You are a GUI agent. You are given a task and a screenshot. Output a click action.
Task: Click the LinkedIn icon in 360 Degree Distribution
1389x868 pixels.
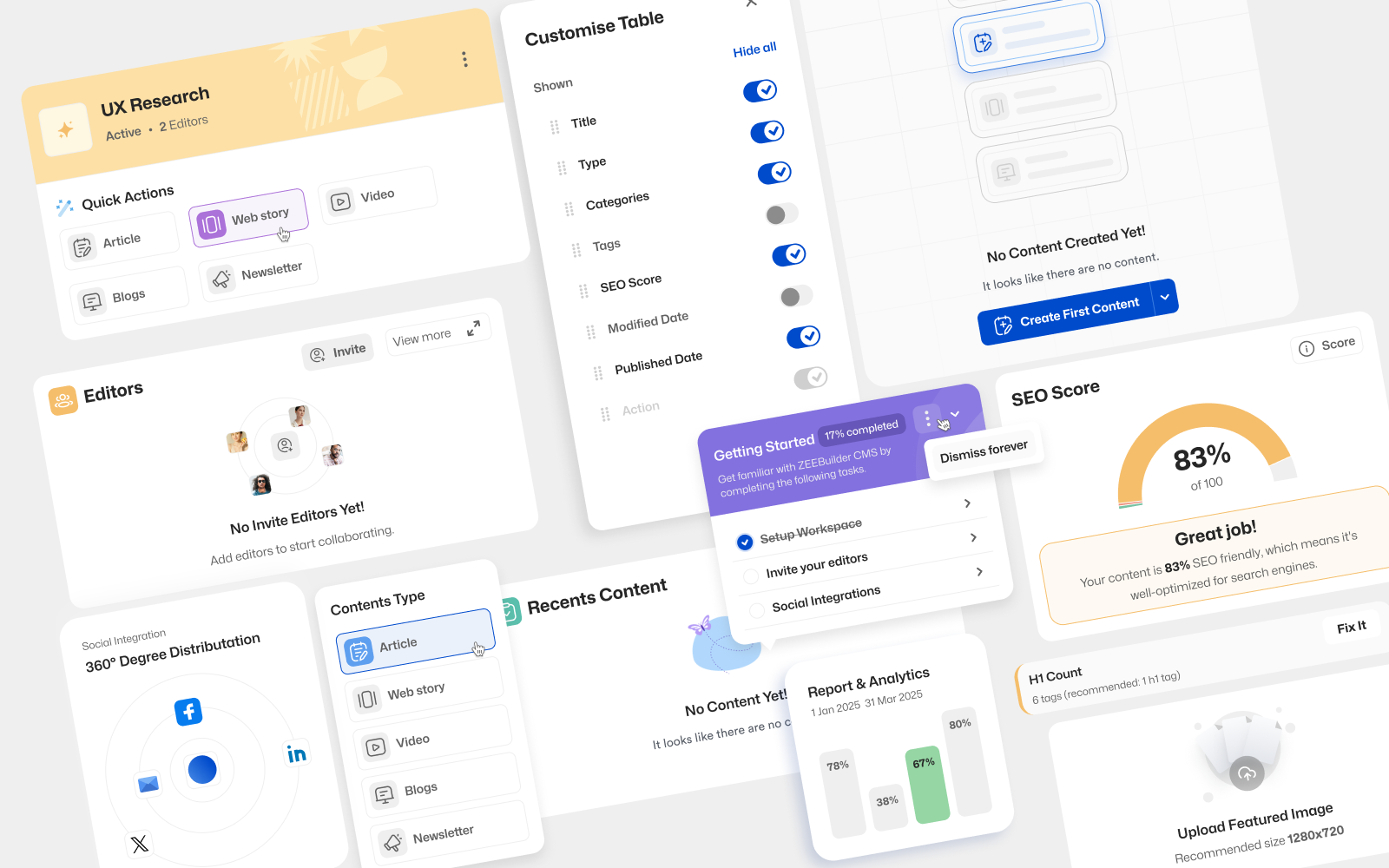[296, 753]
